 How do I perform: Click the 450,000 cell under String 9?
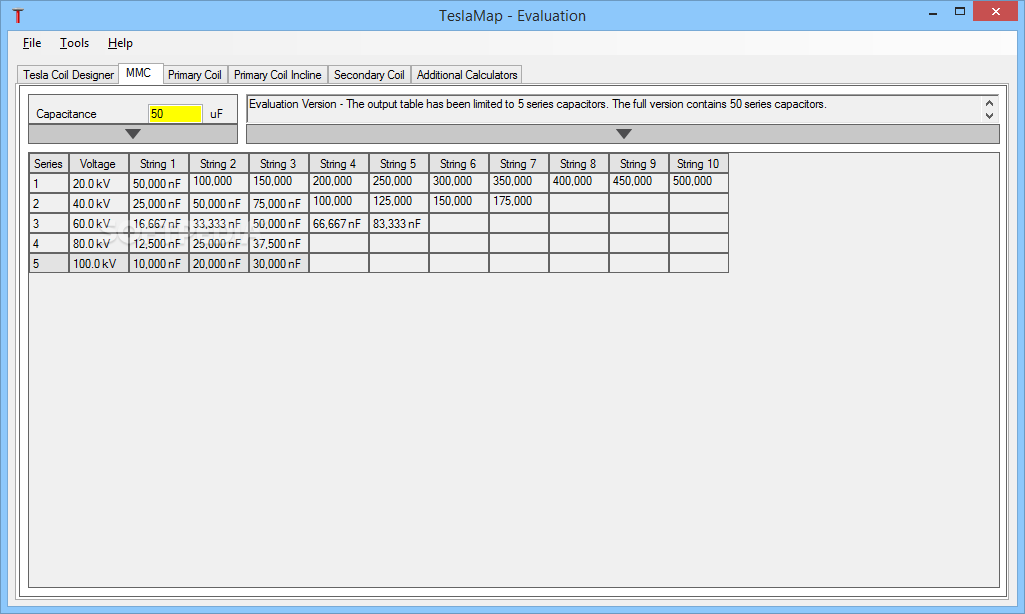pyautogui.click(x=639, y=183)
